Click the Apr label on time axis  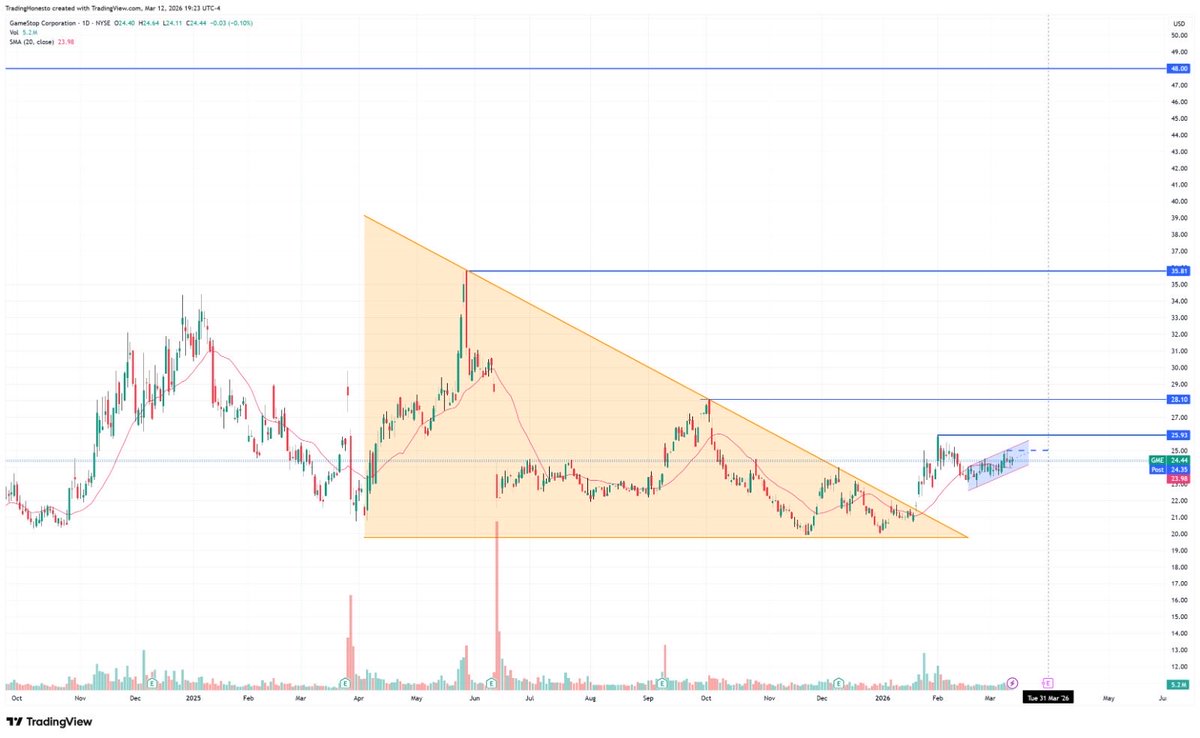(x=361, y=698)
